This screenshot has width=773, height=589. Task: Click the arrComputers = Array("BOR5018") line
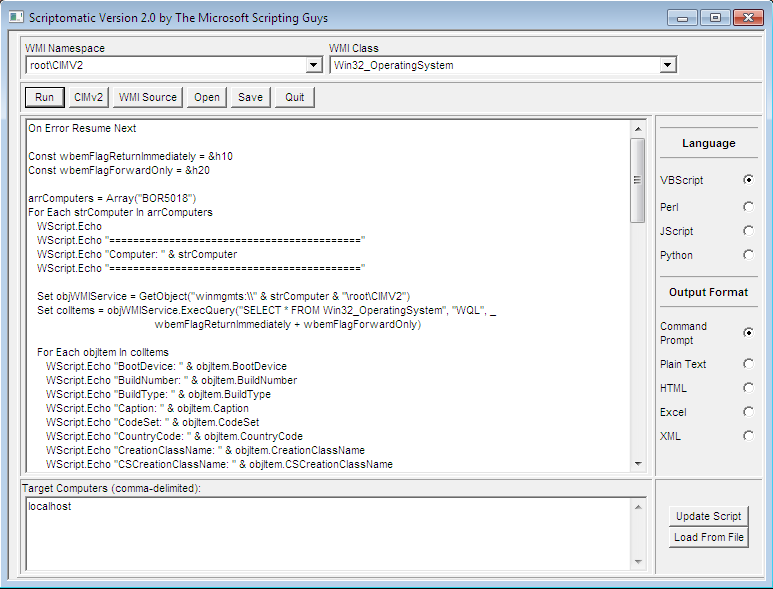click(x=112, y=198)
